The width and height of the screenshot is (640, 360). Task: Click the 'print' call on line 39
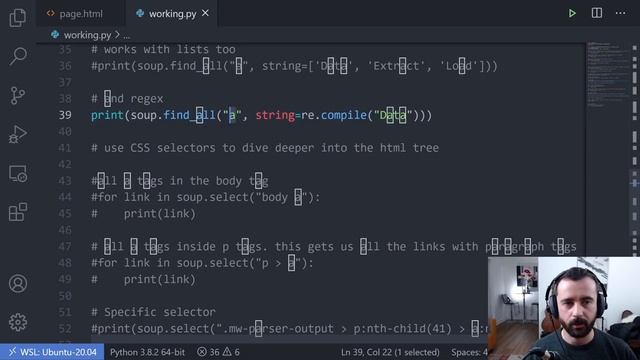pos(107,115)
